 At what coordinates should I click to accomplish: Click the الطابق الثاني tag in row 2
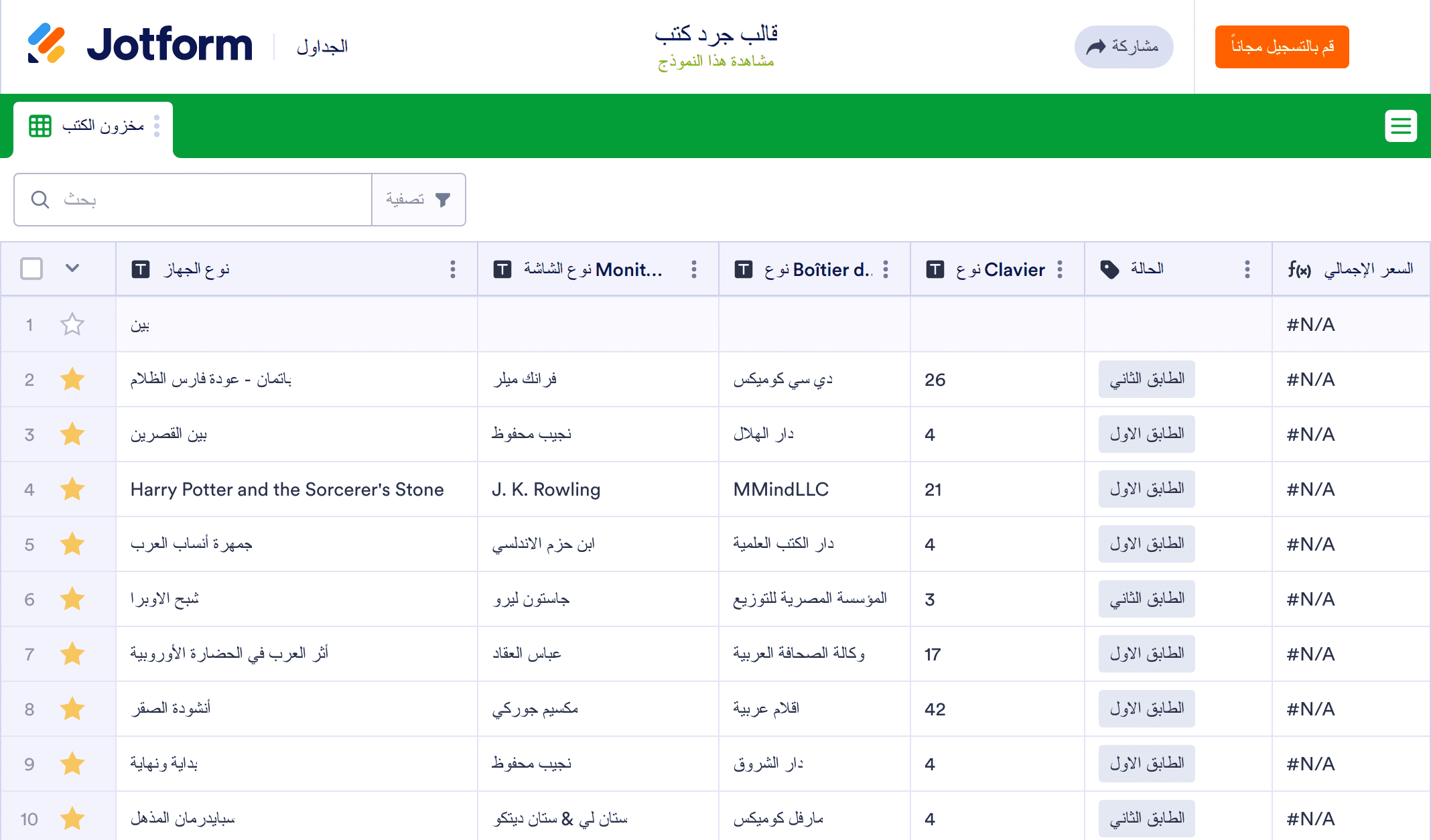pyautogui.click(x=1146, y=380)
